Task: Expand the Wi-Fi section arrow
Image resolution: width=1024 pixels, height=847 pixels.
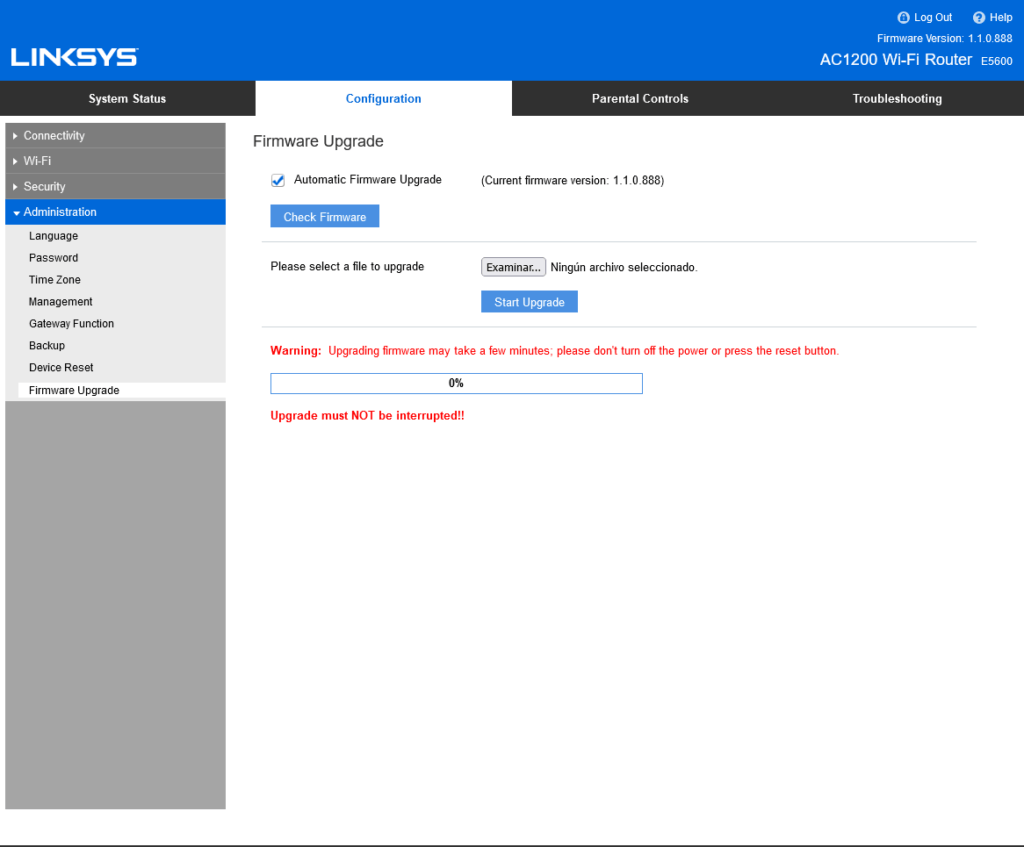Action: (x=15, y=161)
